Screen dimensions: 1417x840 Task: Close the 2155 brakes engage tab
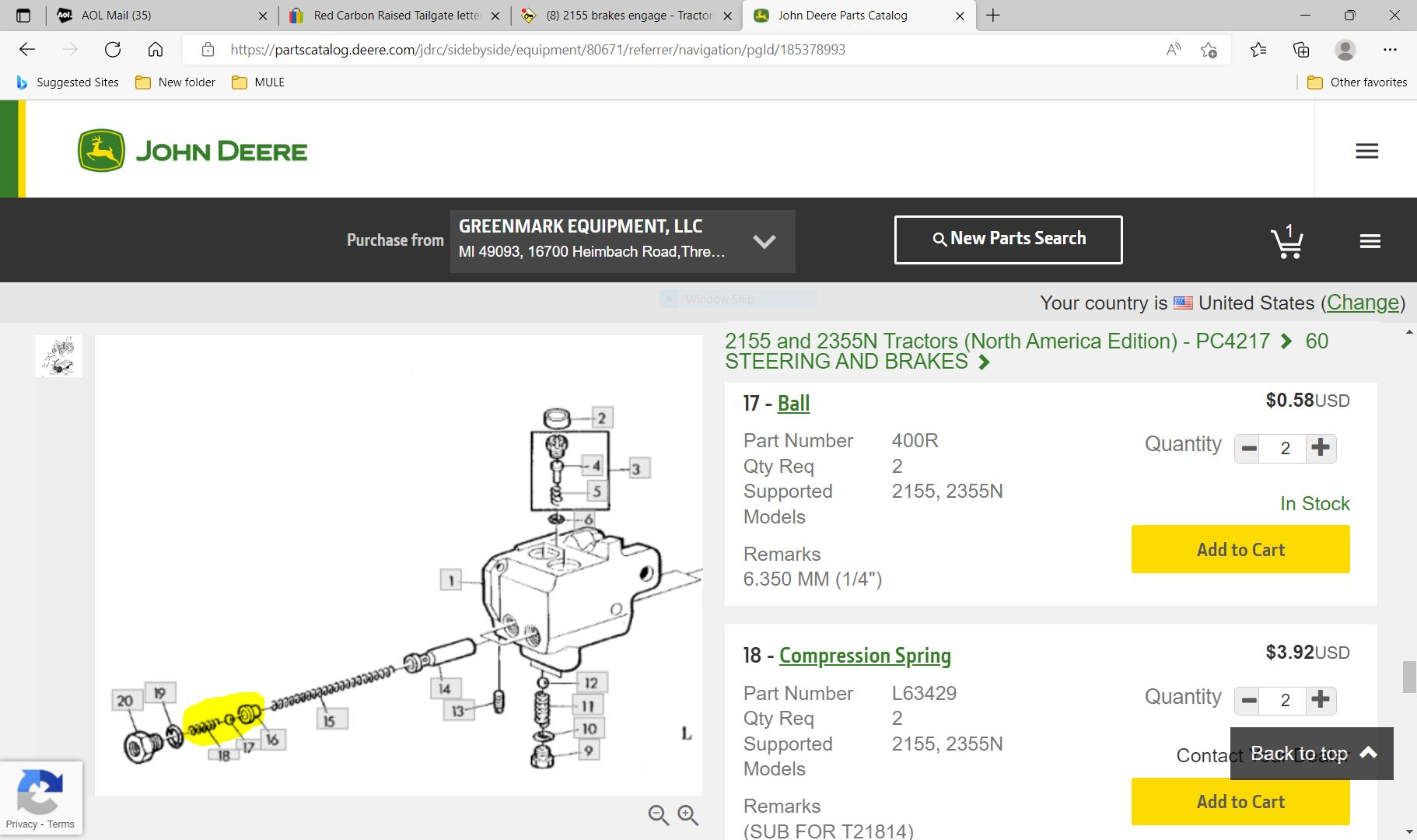pyautogui.click(x=727, y=16)
